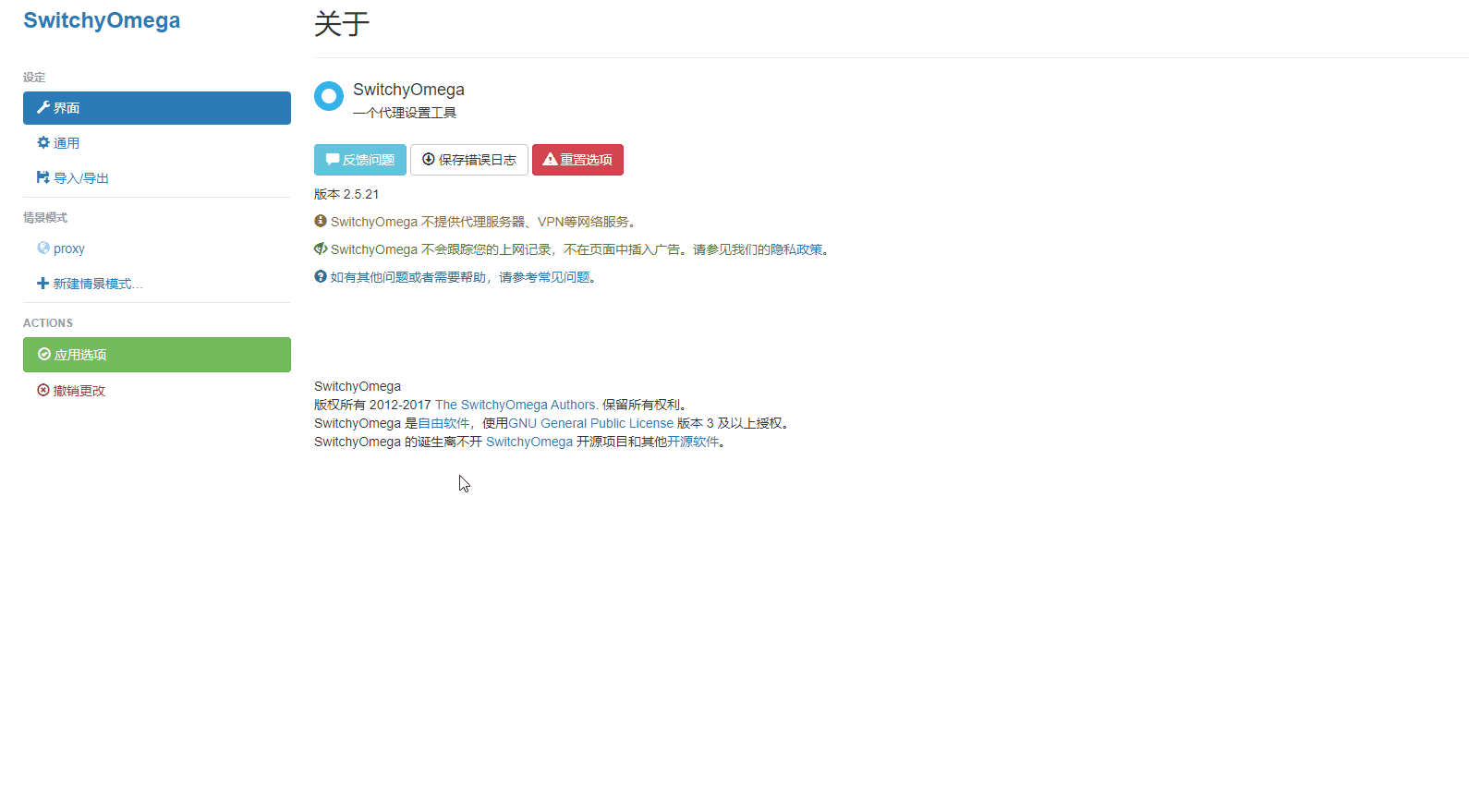This screenshot has height=812, width=1469.
Task: Click the 关于 page heading
Action: (x=342, y=24)
